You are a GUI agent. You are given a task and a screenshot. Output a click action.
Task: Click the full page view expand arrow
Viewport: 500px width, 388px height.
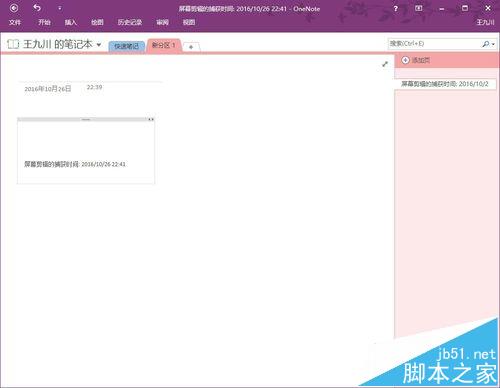[x=385, y=64]
